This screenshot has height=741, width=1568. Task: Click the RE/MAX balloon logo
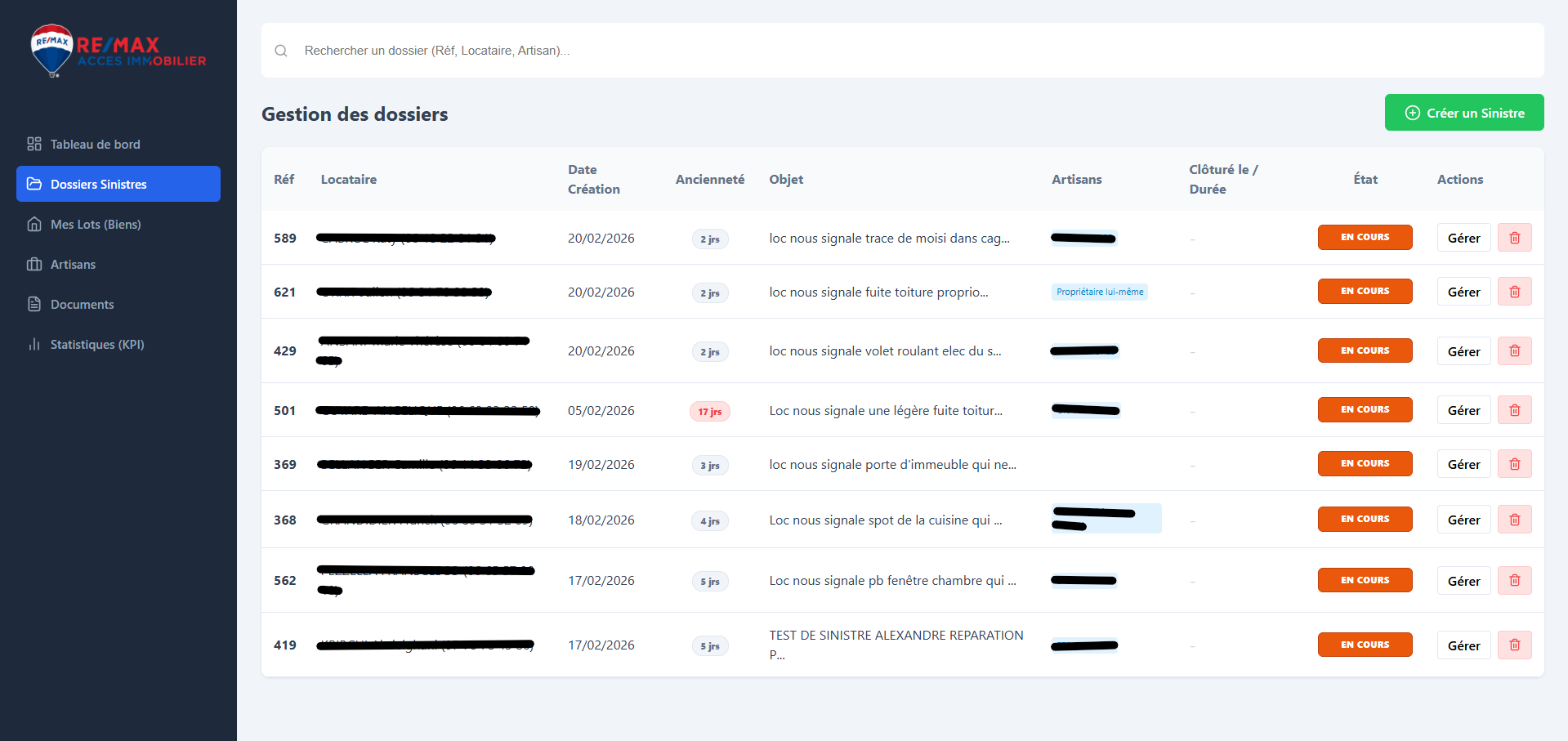(x=52, y=50)
